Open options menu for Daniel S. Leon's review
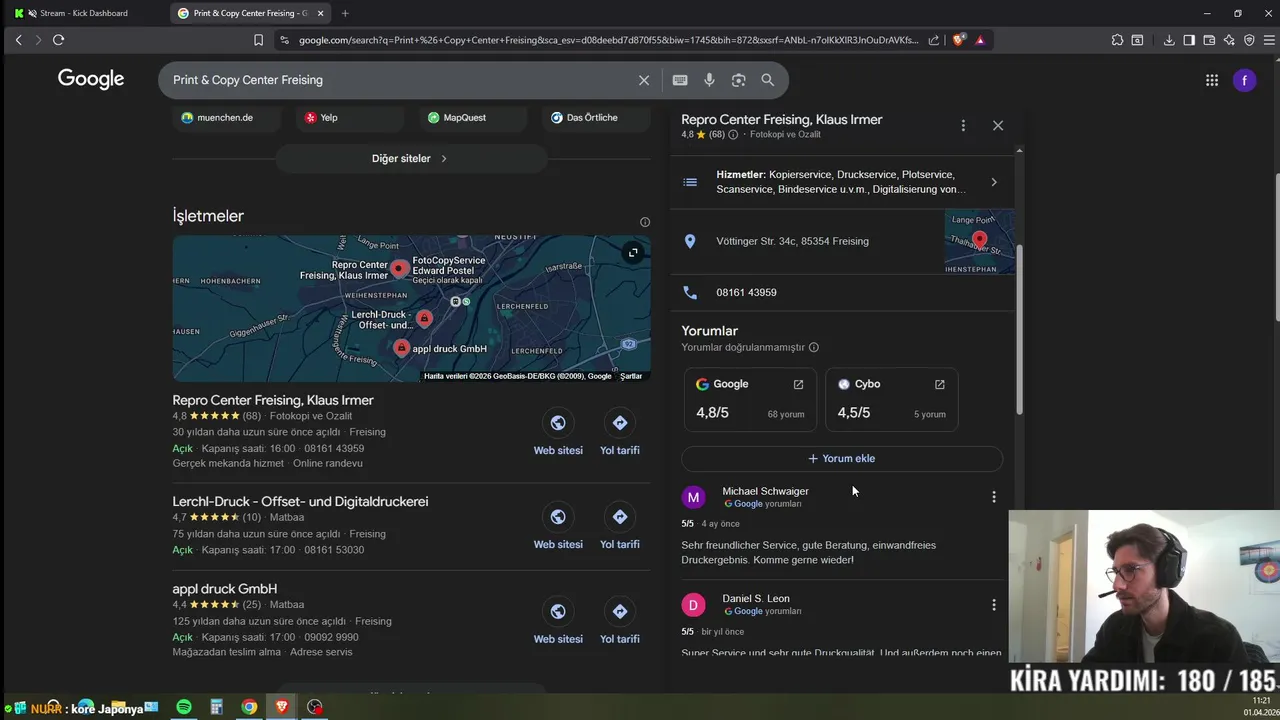 click(x=994, y=605)
